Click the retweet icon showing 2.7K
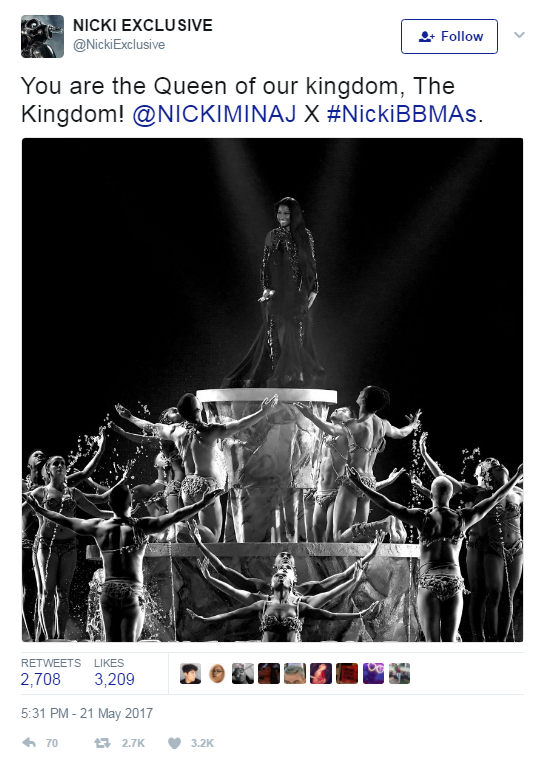 (x=102, y=743)
